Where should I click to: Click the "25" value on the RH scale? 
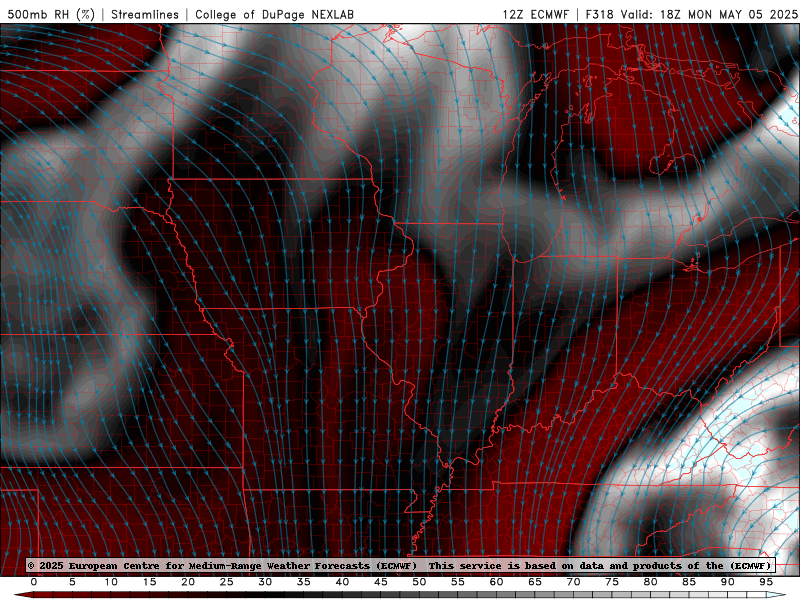227,582
